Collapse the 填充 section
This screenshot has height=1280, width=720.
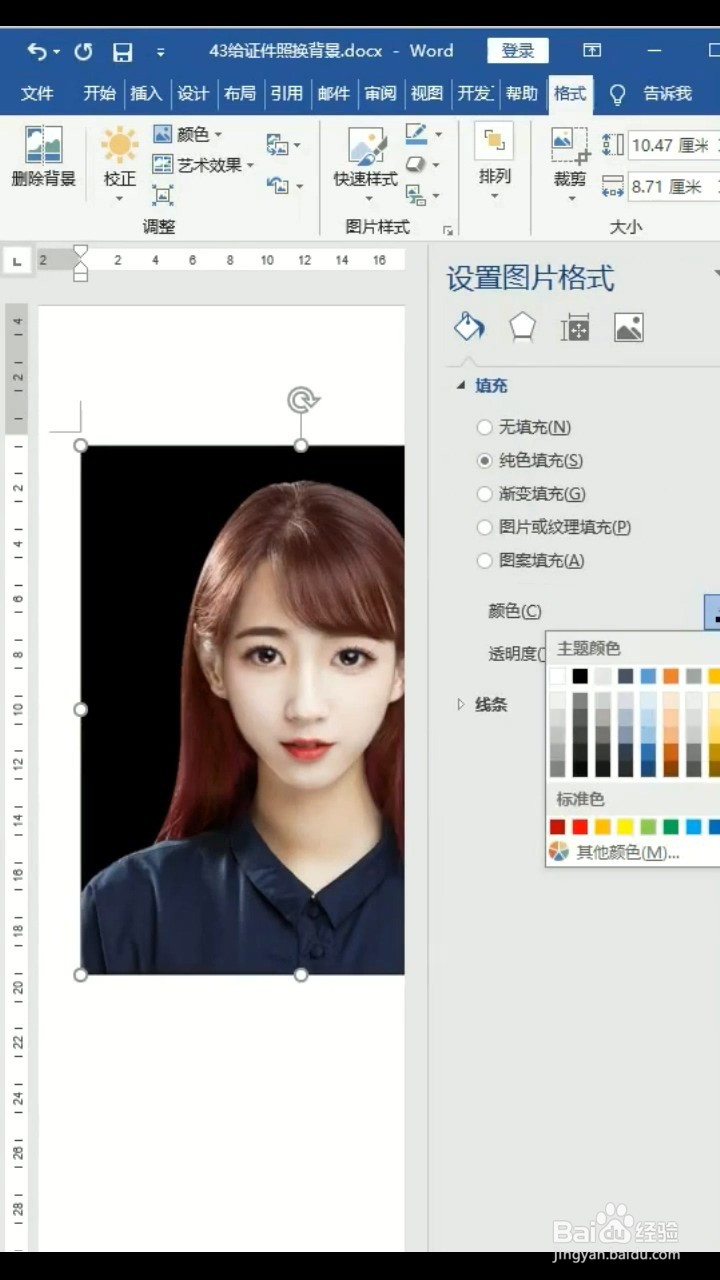point(482,386)
